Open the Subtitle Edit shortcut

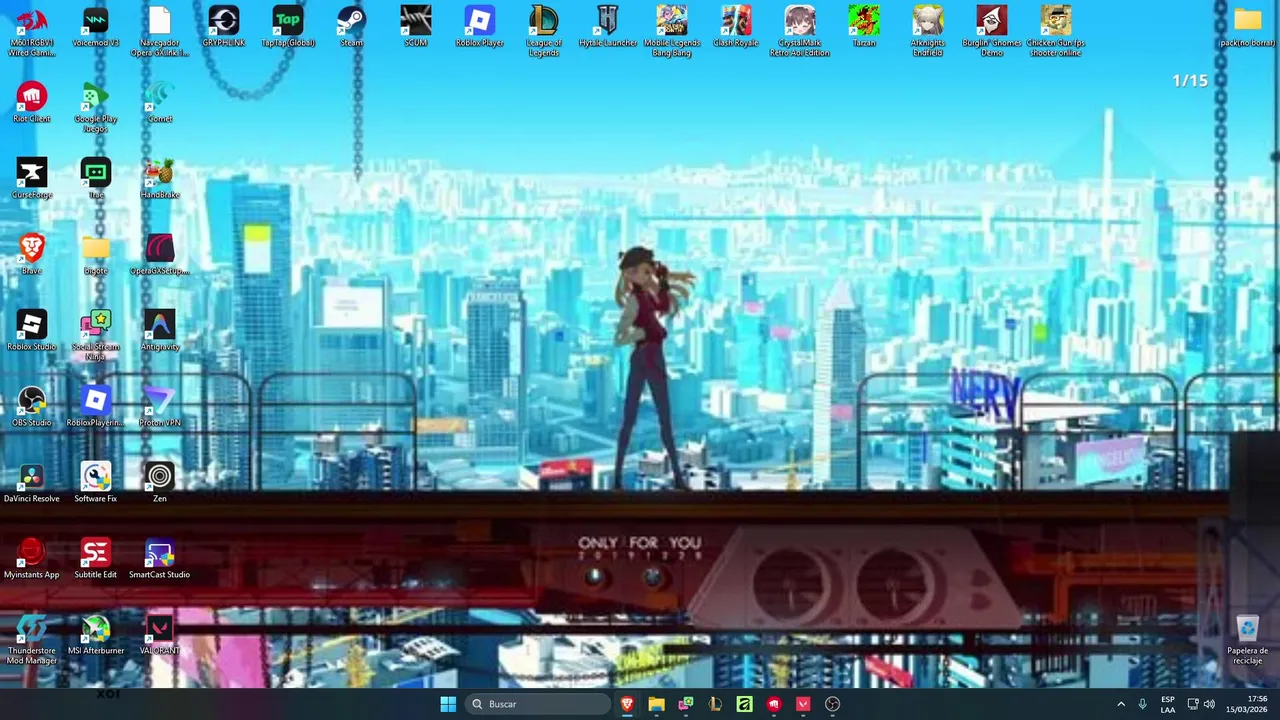[96, 560]
